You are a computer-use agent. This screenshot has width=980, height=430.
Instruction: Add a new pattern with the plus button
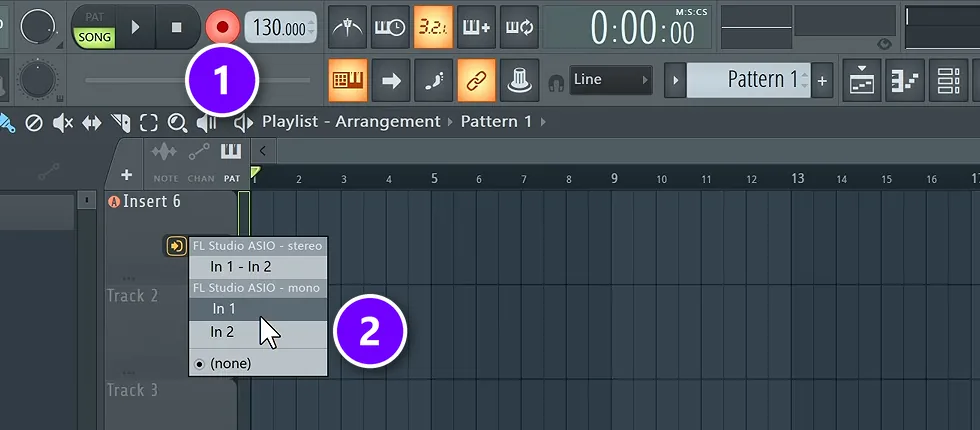point(822,80)
